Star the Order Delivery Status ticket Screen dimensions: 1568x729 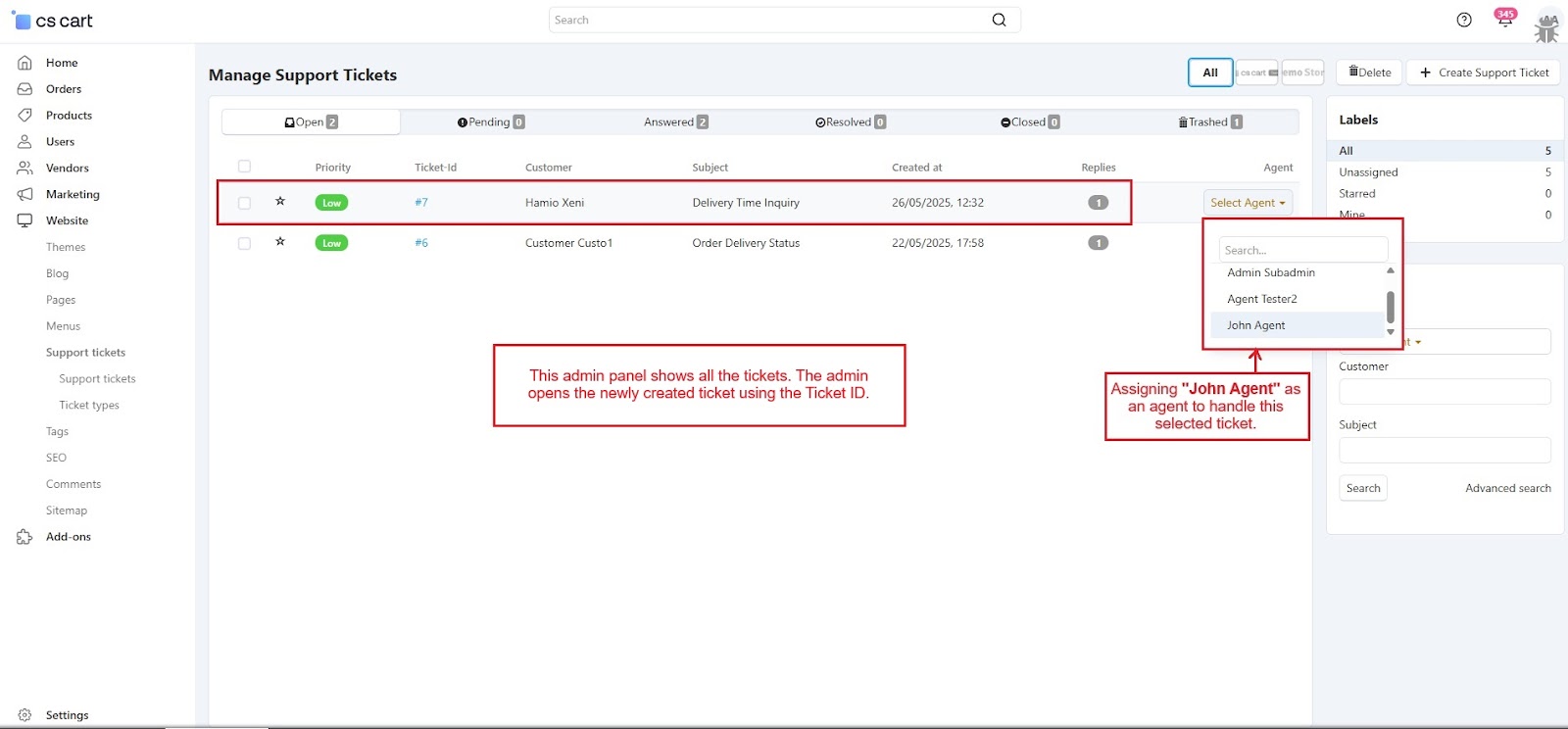coord(280,242)
